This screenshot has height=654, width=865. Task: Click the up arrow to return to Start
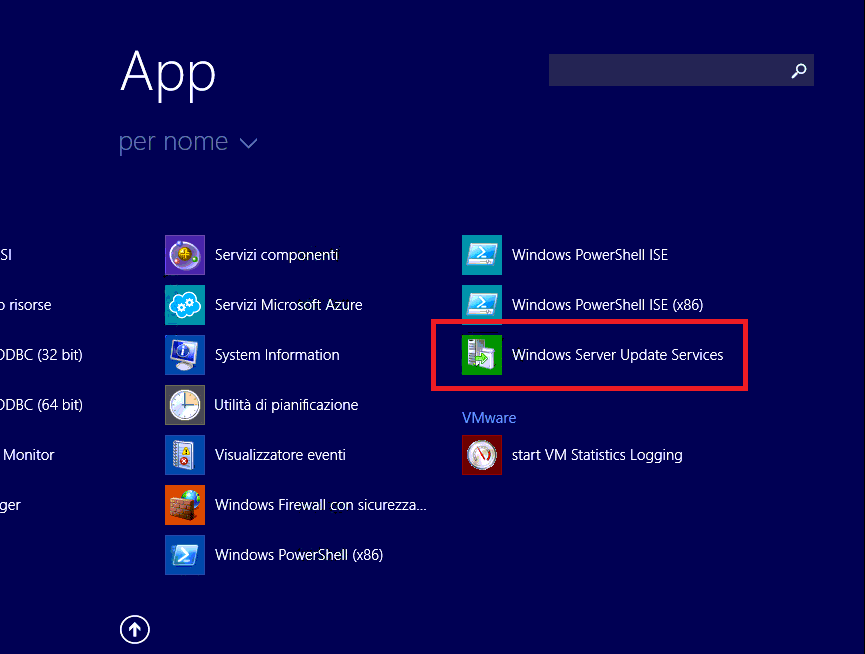point(135,629)
